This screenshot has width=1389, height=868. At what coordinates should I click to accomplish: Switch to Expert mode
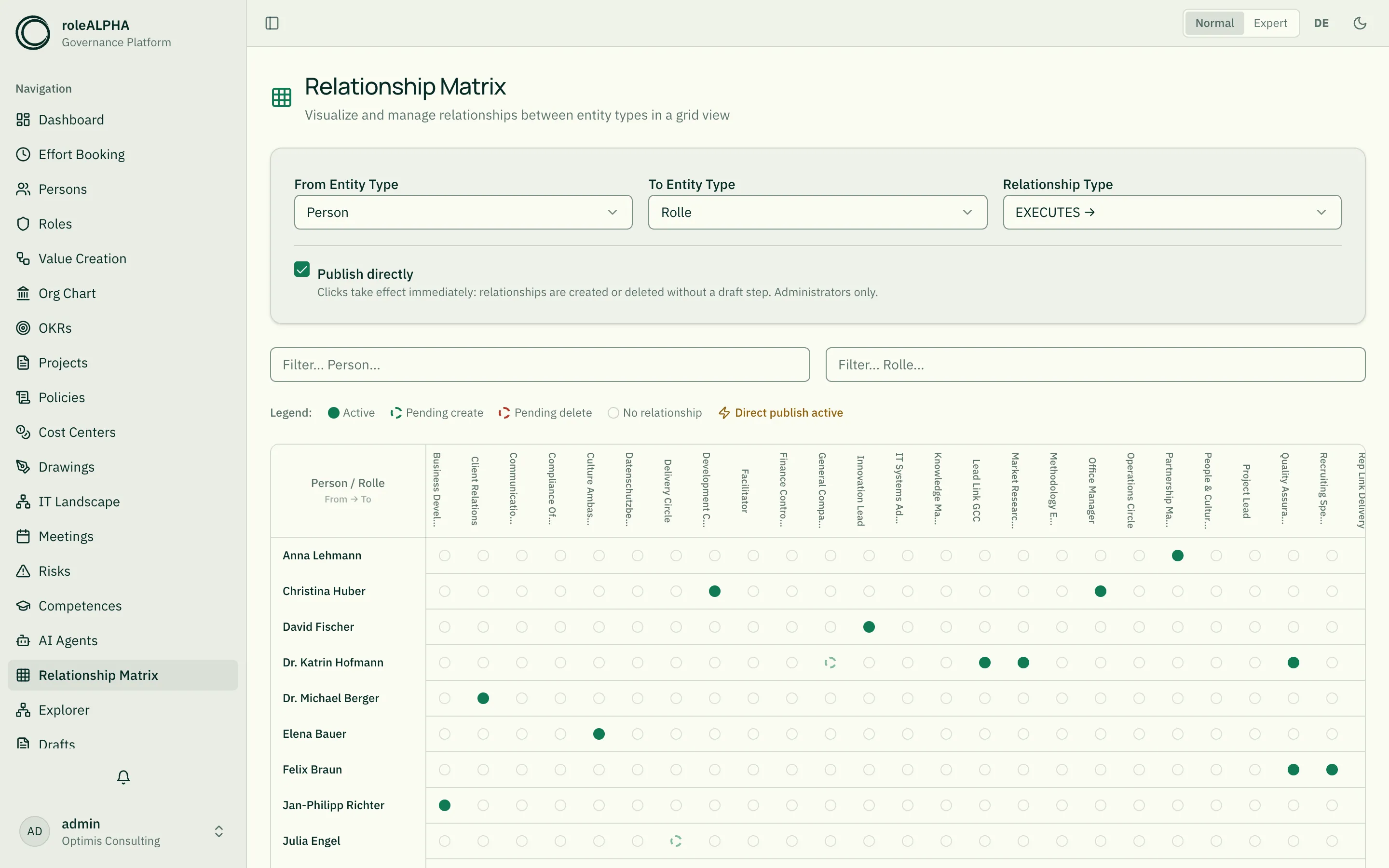pos(1269,23)
